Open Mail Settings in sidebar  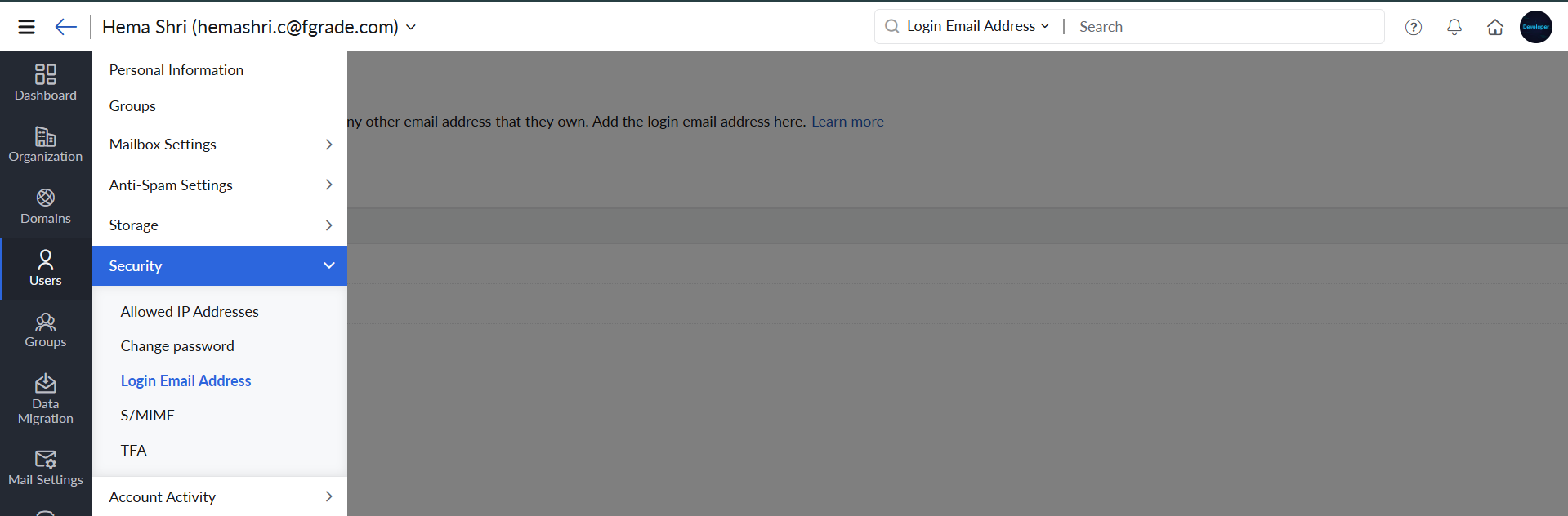point(46,468)
